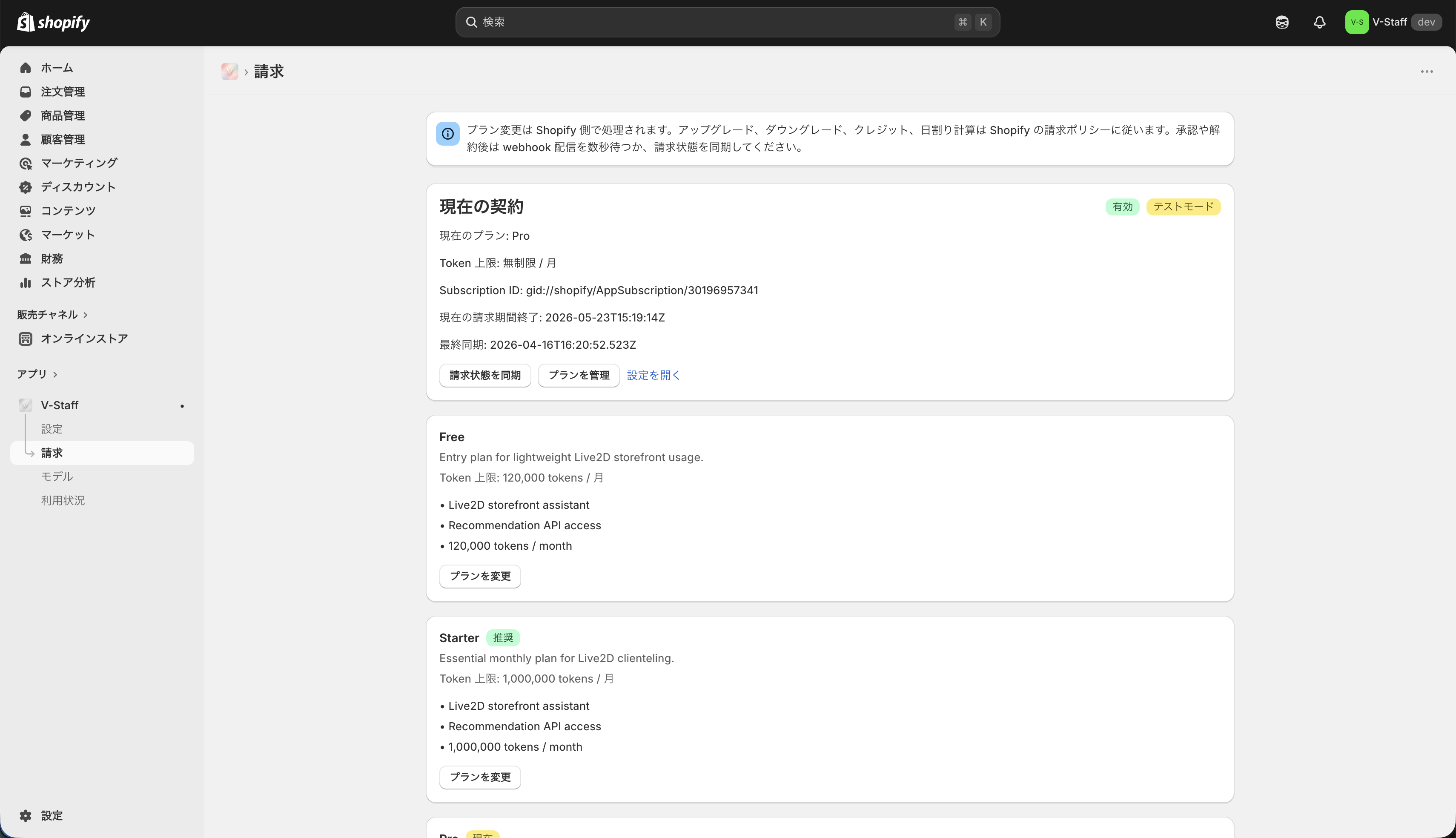Click the オンラインストア storefront icon

click(25, 339)
